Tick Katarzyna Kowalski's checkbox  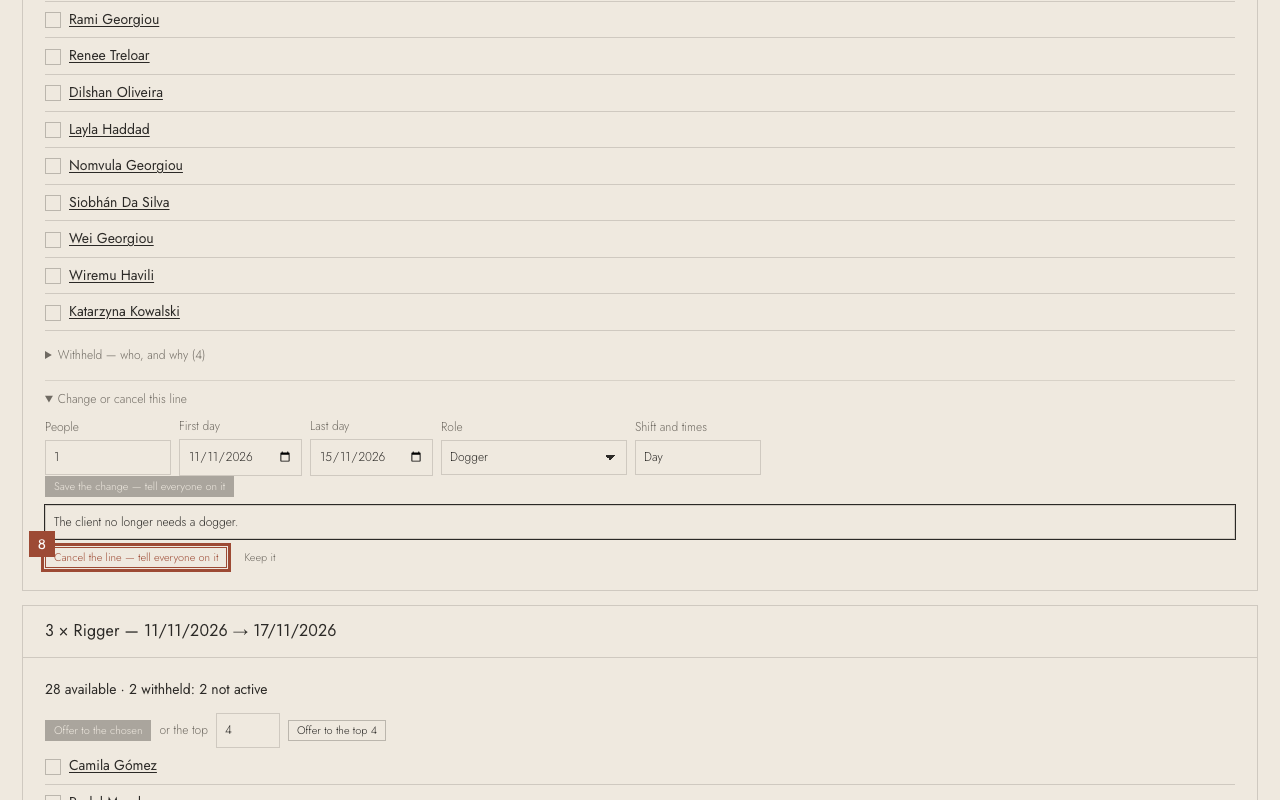tap(53, 313)
